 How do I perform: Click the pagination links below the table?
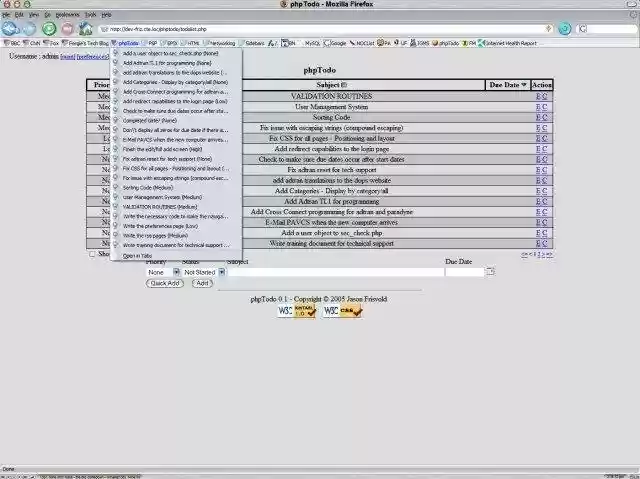pos(537,254)
